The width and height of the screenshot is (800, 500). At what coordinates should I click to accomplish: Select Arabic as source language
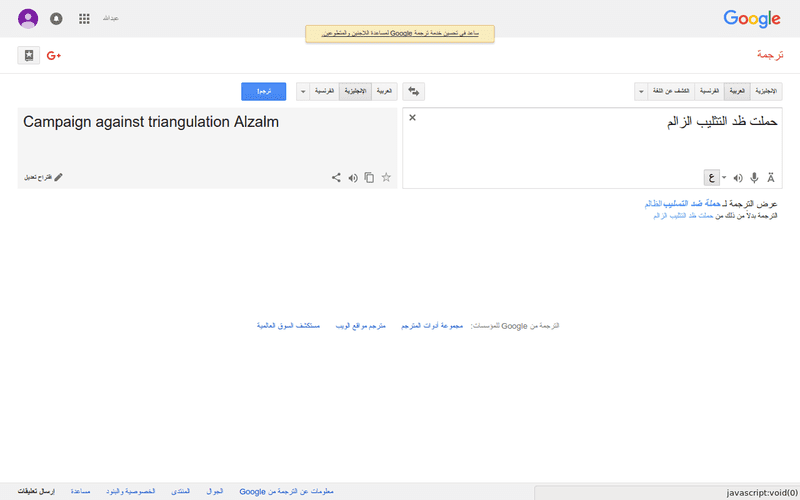[737, 91]
